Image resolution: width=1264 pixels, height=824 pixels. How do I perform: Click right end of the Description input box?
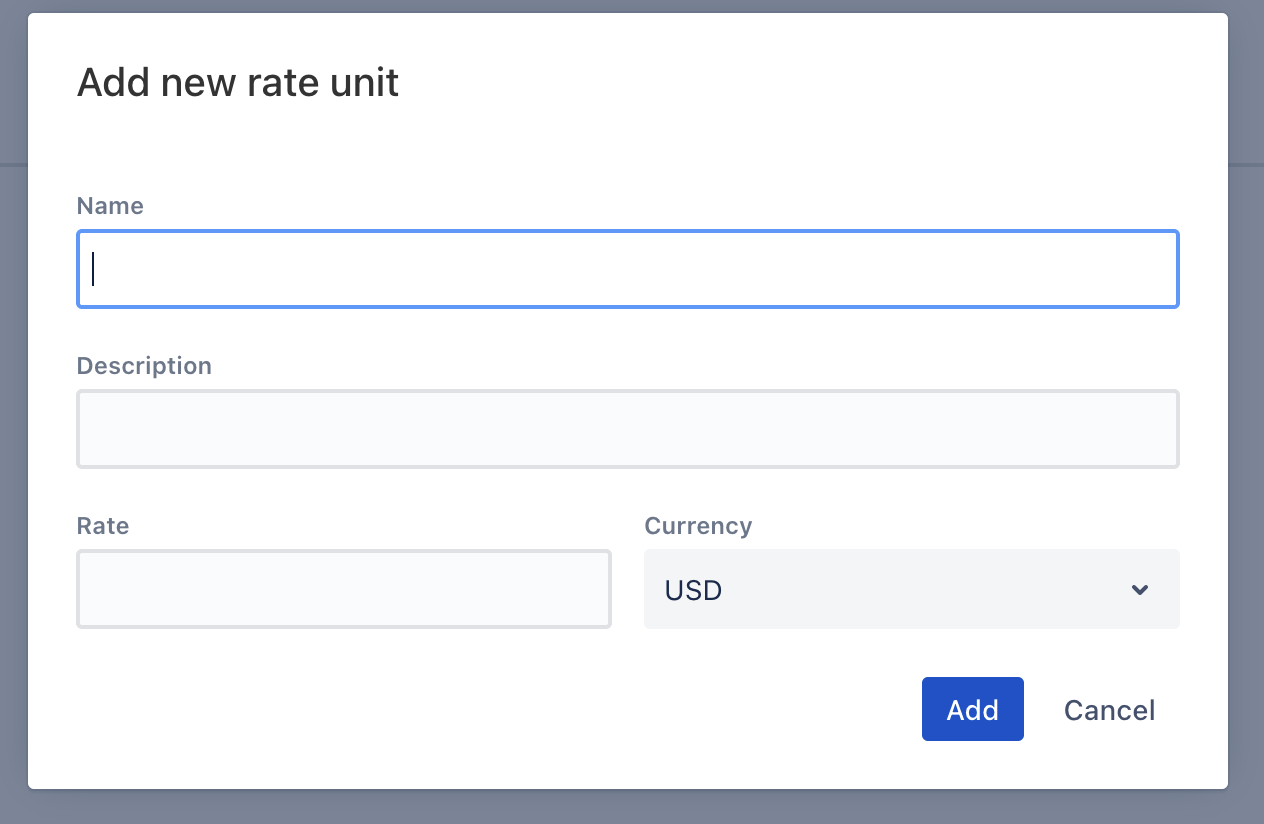1150,429
